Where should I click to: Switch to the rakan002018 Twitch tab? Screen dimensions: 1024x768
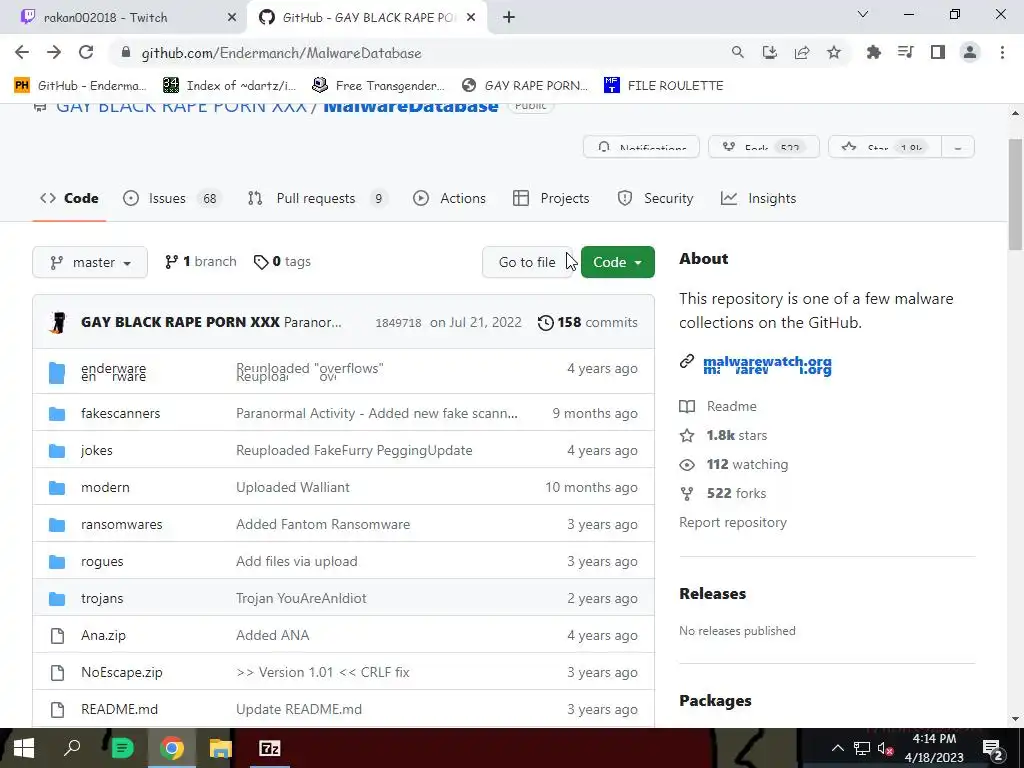[124, 18]
